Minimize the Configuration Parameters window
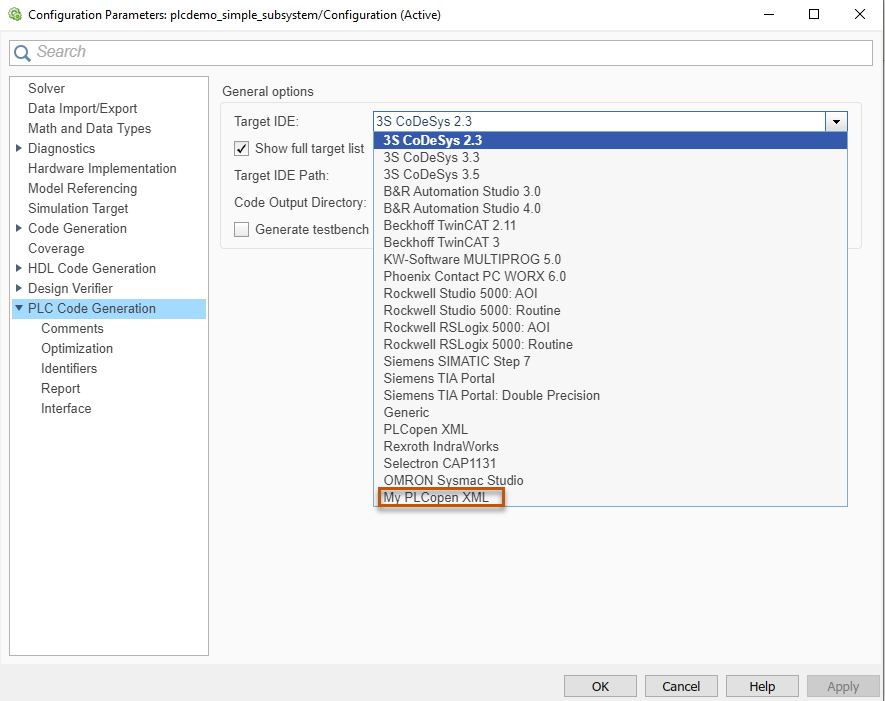The height and width of the screenshot is (701, 885). (x=769, y=14)
